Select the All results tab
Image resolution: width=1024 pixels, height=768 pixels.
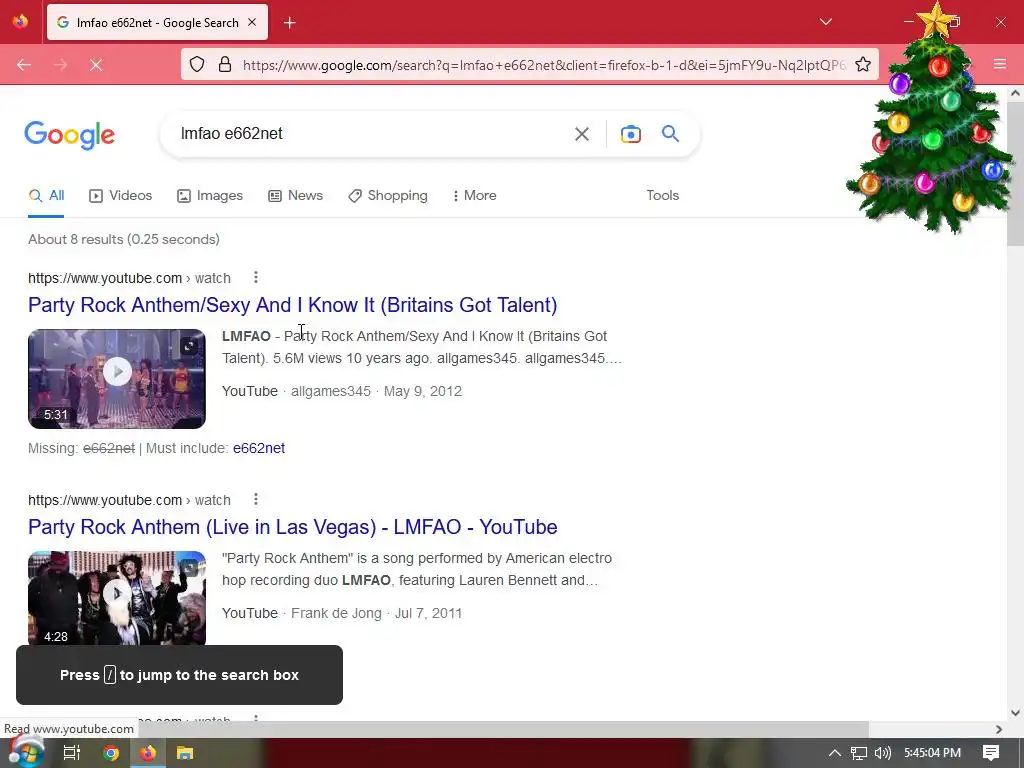46,195
